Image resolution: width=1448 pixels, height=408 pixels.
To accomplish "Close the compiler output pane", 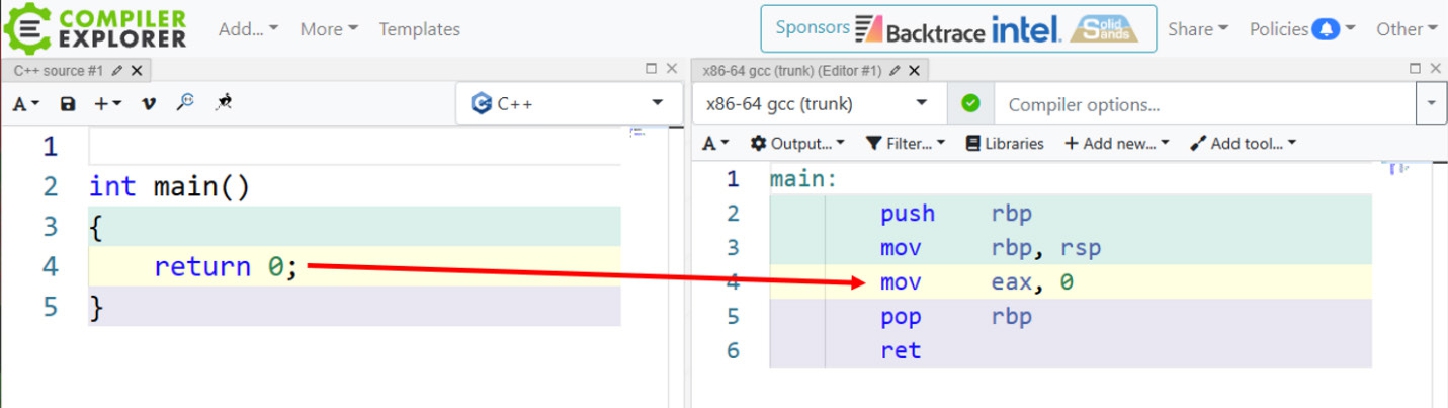I will click(x=1435, y=69).
